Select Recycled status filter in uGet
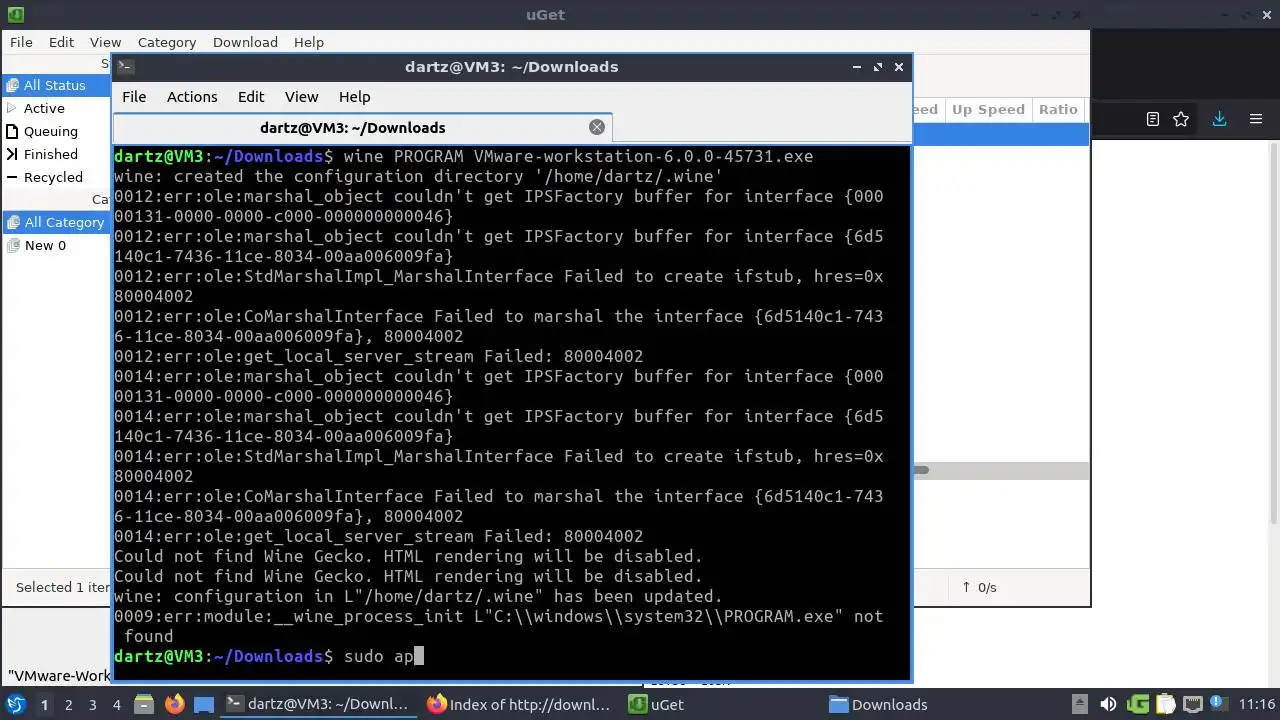This screenshot has height=720, width=1280. click(57, 177)
